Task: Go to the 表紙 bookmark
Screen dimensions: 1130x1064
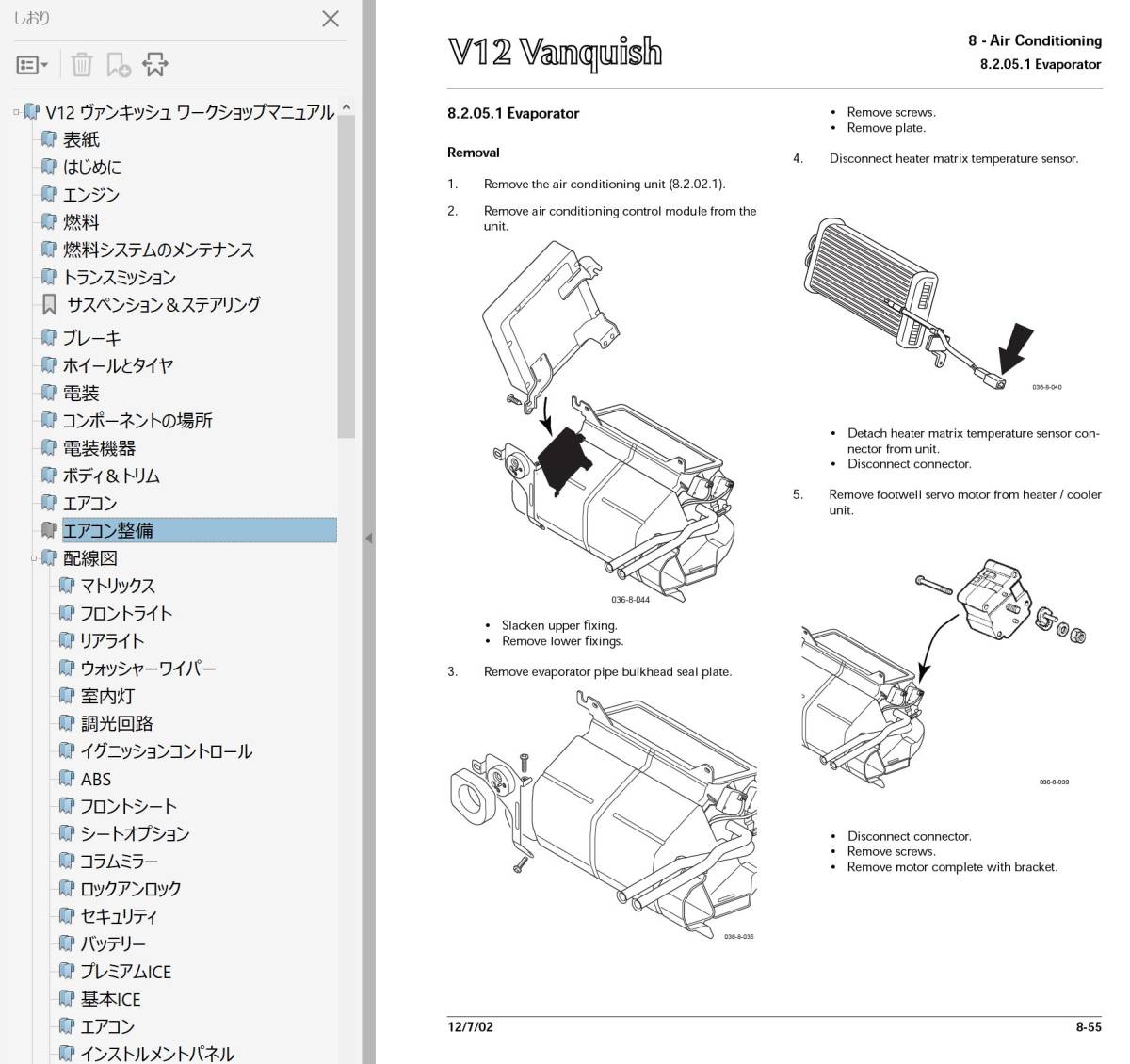Action: tap(81, 139)
